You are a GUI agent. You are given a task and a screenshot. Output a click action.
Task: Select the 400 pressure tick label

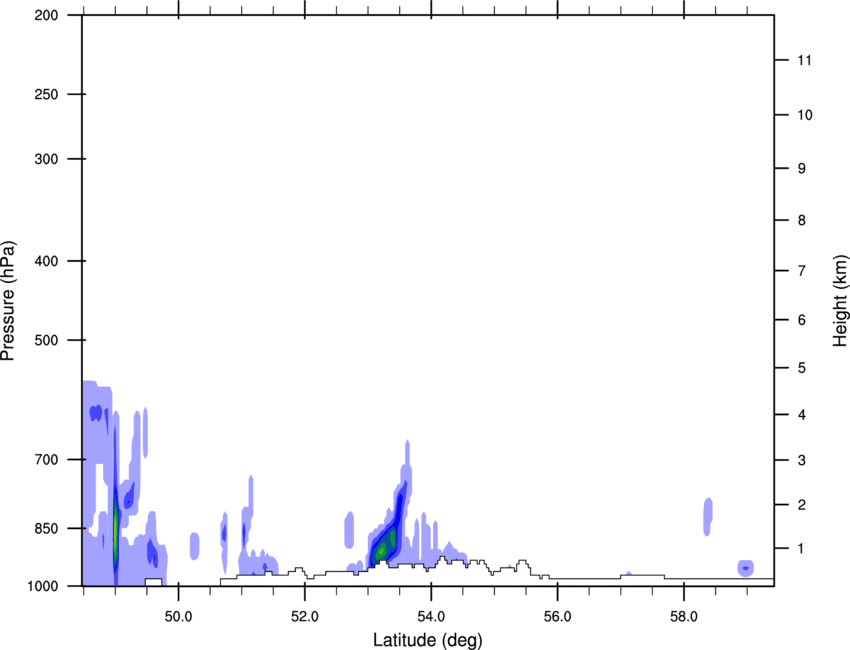[x=46, y=261]
